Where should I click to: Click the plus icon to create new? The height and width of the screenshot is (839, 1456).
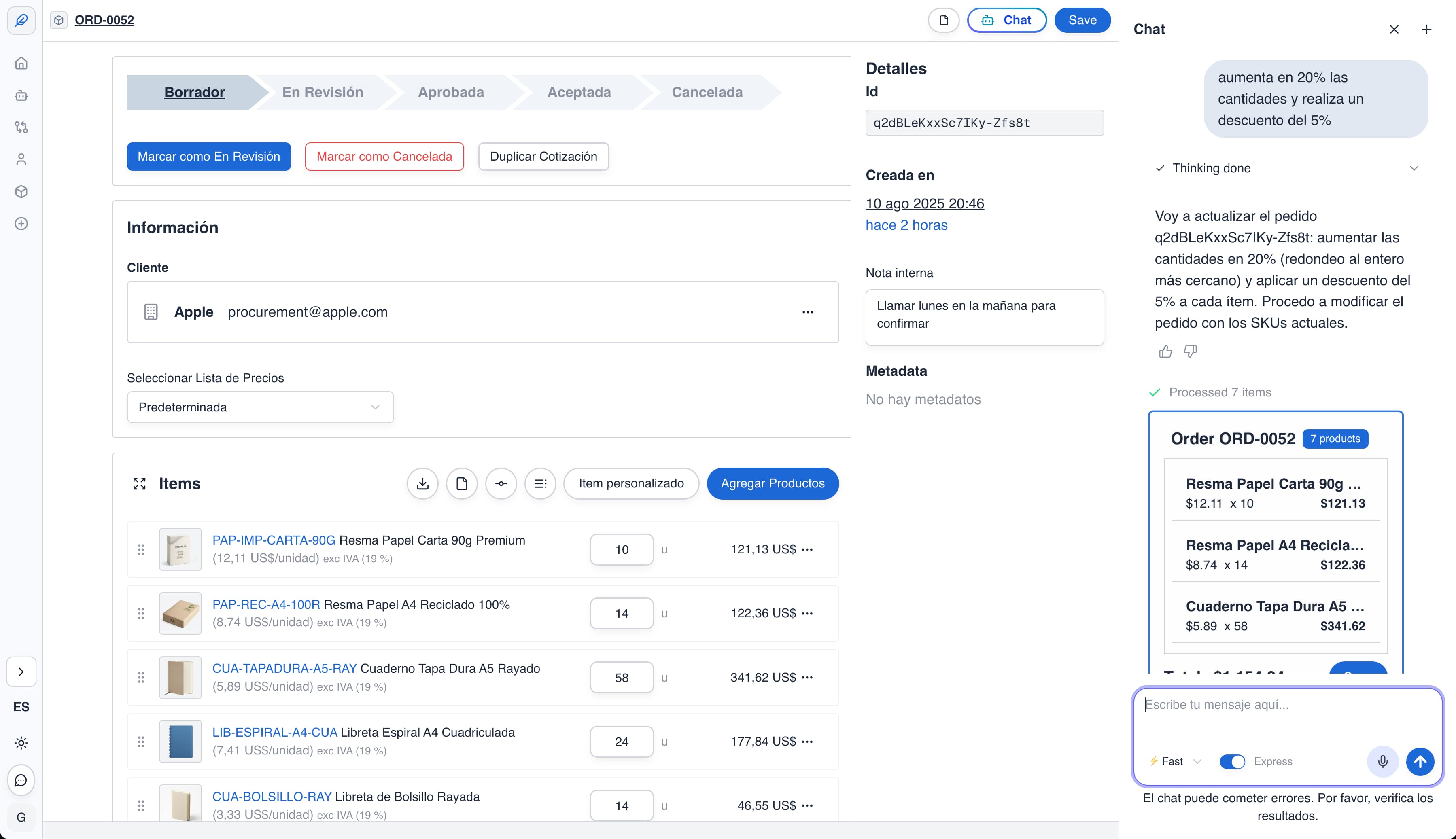tap(21, 224)
